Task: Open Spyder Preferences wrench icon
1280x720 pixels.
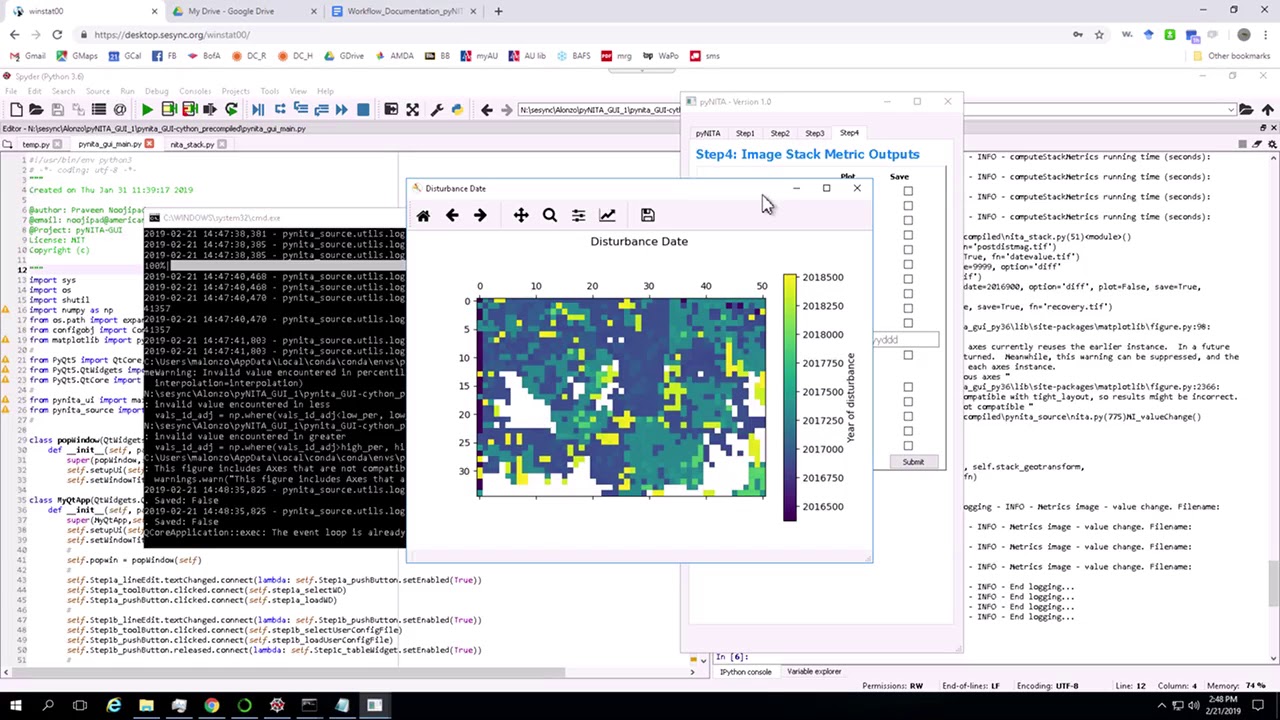Action: tap(437, 109)
